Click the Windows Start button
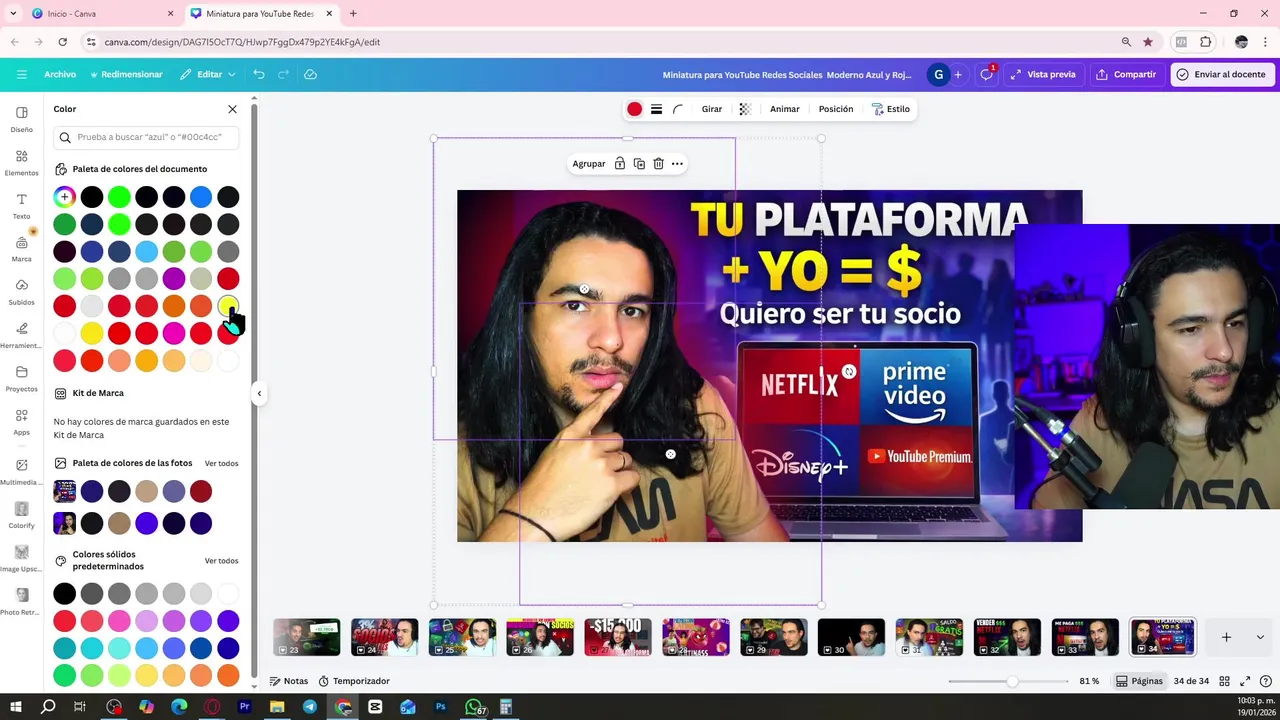Screen dimensions: 1280x720 click(15, 707)
